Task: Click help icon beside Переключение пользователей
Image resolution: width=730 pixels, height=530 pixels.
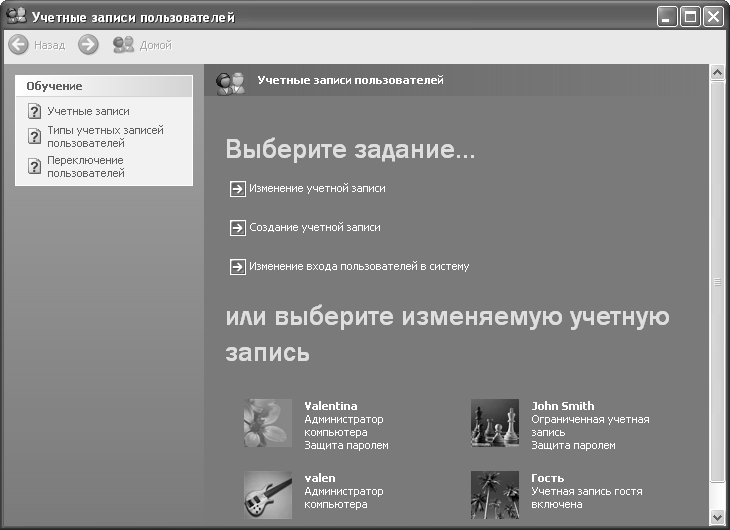Action: 34,166
